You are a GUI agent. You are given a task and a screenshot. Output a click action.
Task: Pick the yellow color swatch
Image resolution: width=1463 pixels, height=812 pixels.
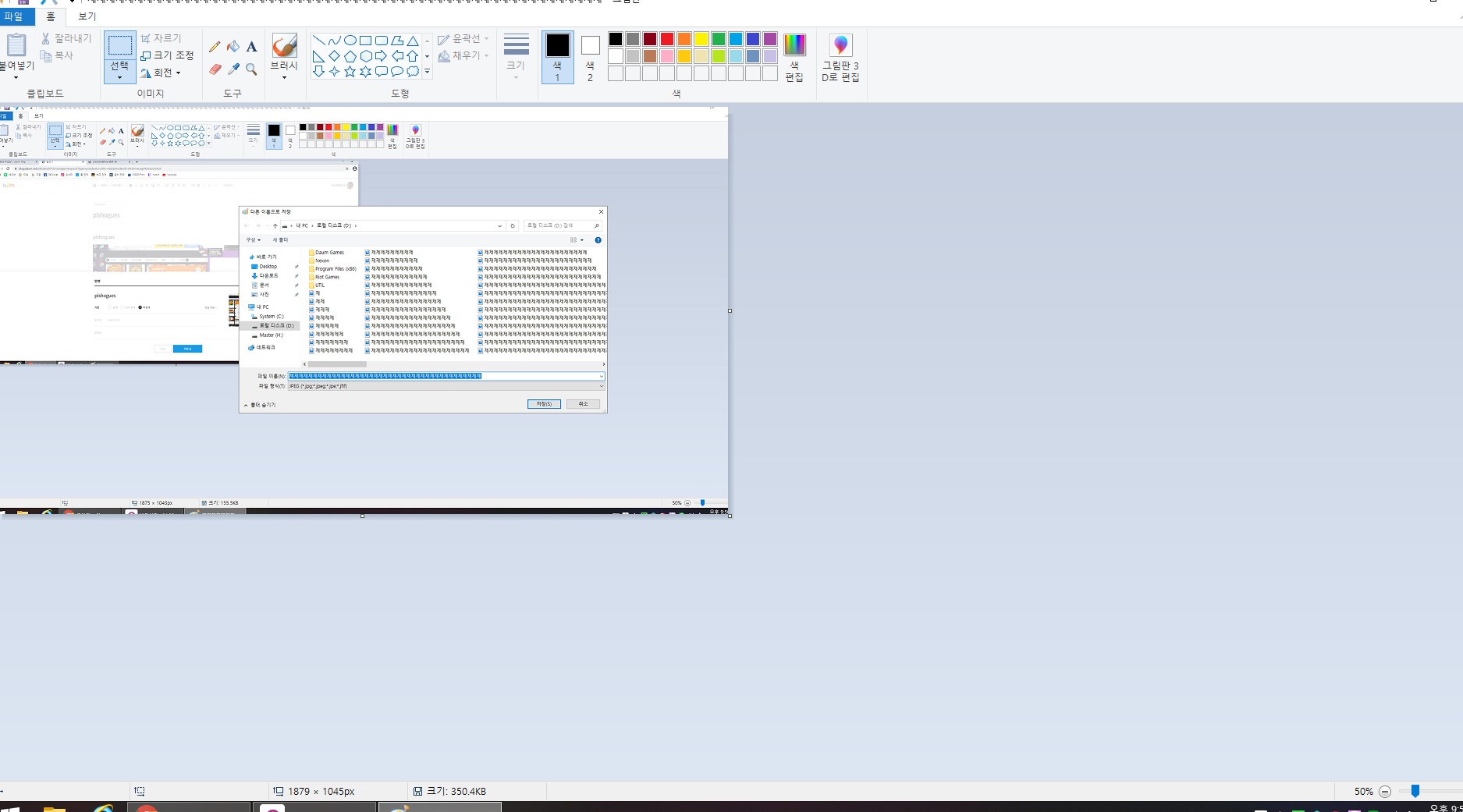tap(701, 39)
